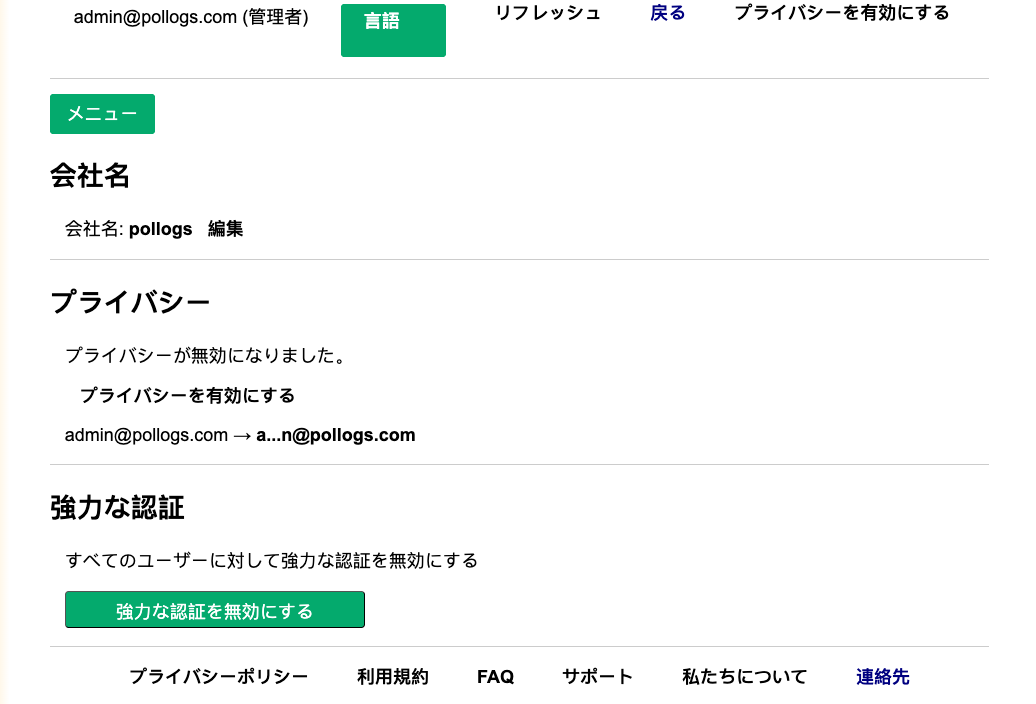Disable strong authentication with 強力な認証を無効にする
1036x704 pixels.
(x=214, y=609)
